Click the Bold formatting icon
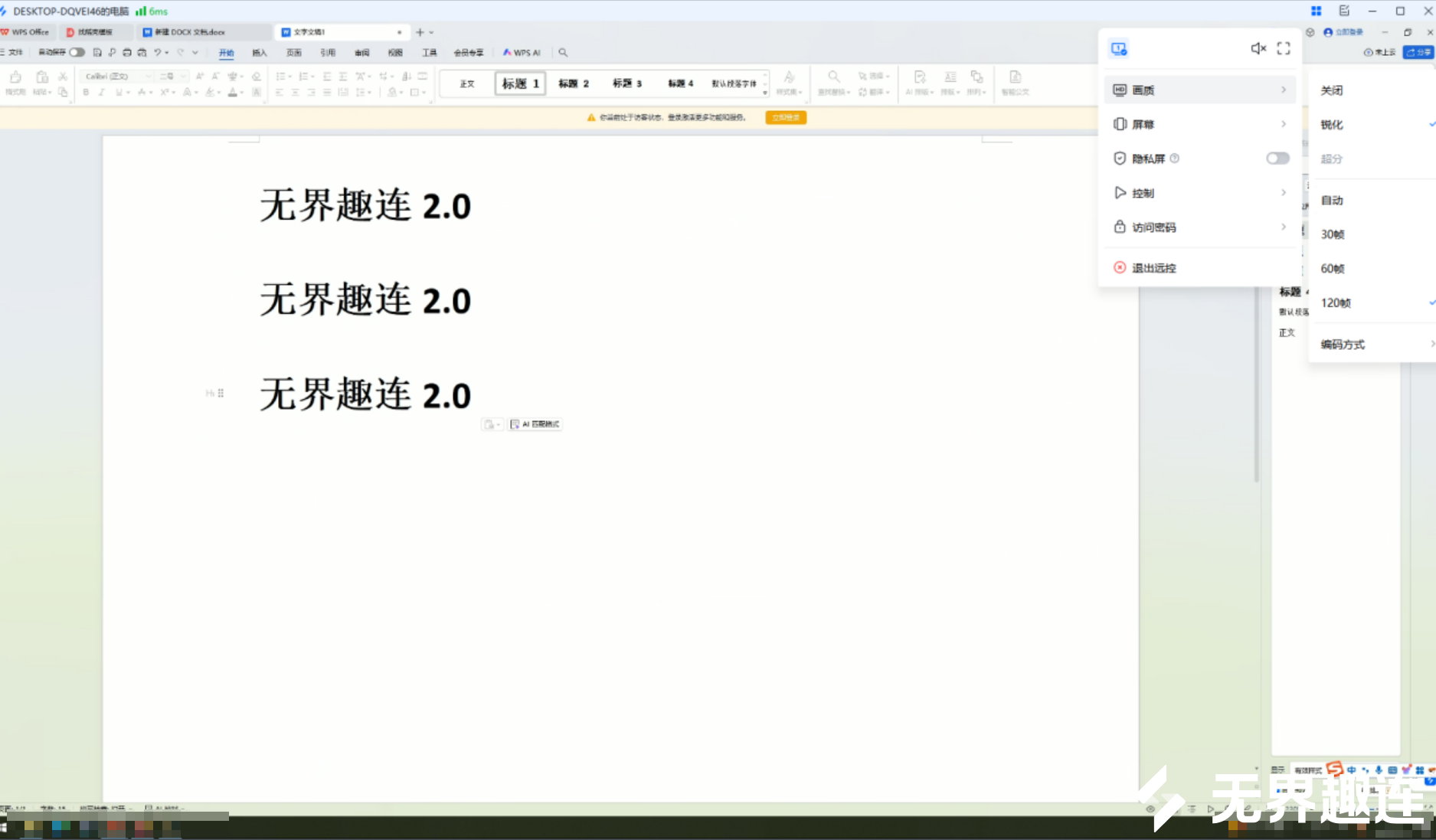The image size is (1436, 840). coord(86,93)
